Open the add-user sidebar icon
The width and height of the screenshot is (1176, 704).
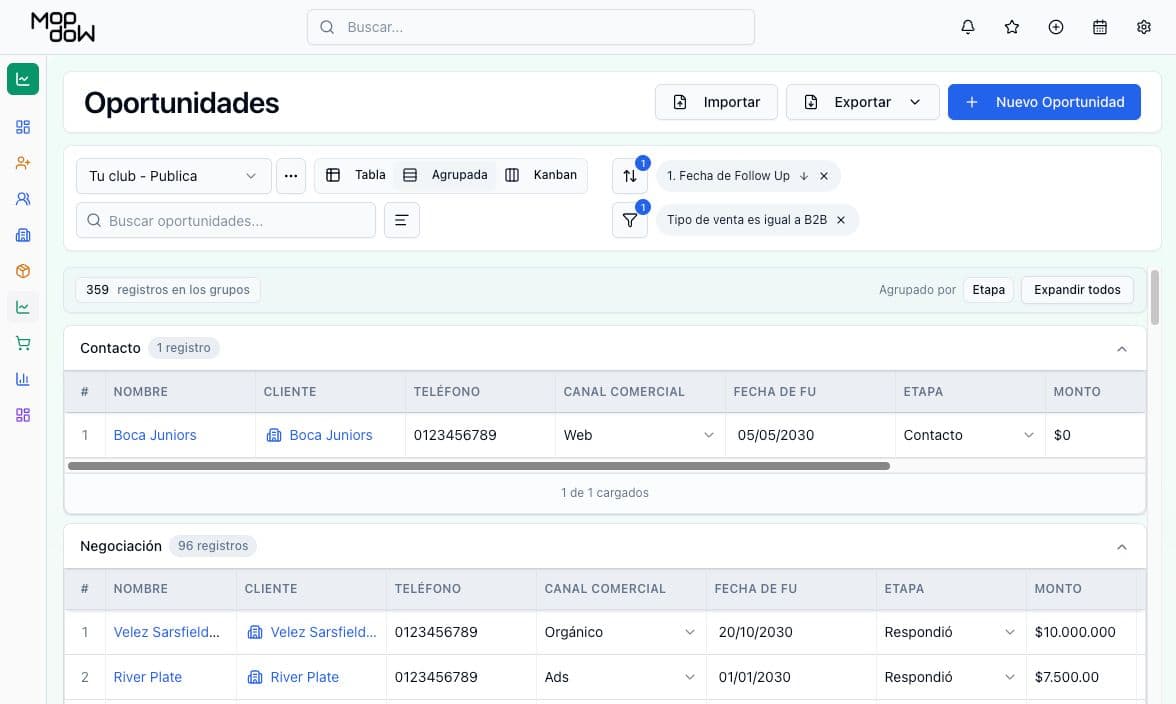(22, 163)
